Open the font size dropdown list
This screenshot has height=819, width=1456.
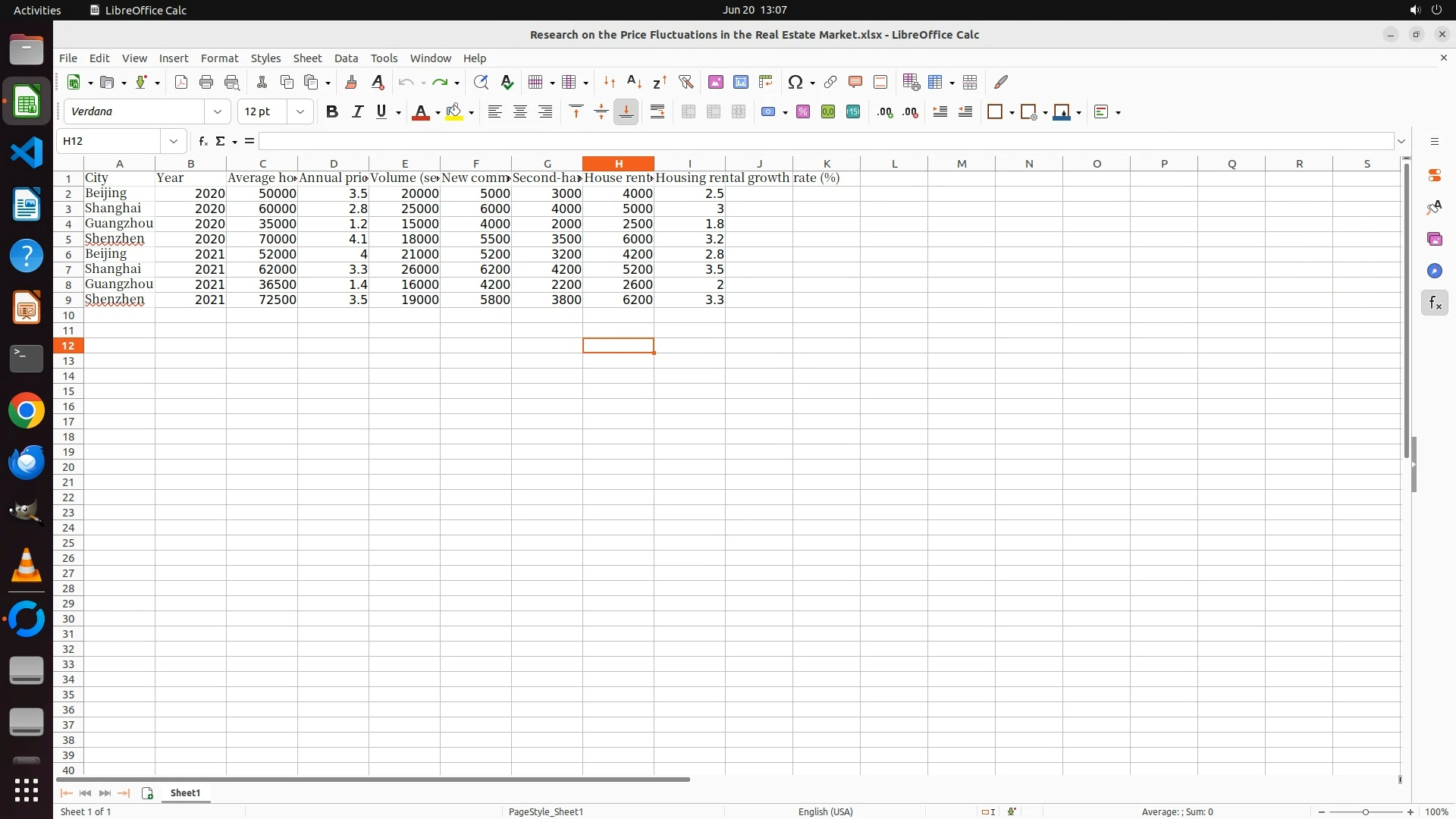[x=300, y=112]
